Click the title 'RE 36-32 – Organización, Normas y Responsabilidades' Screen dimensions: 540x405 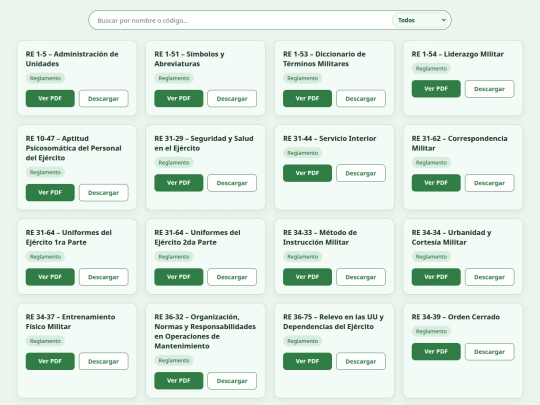[x=205, y=331]
